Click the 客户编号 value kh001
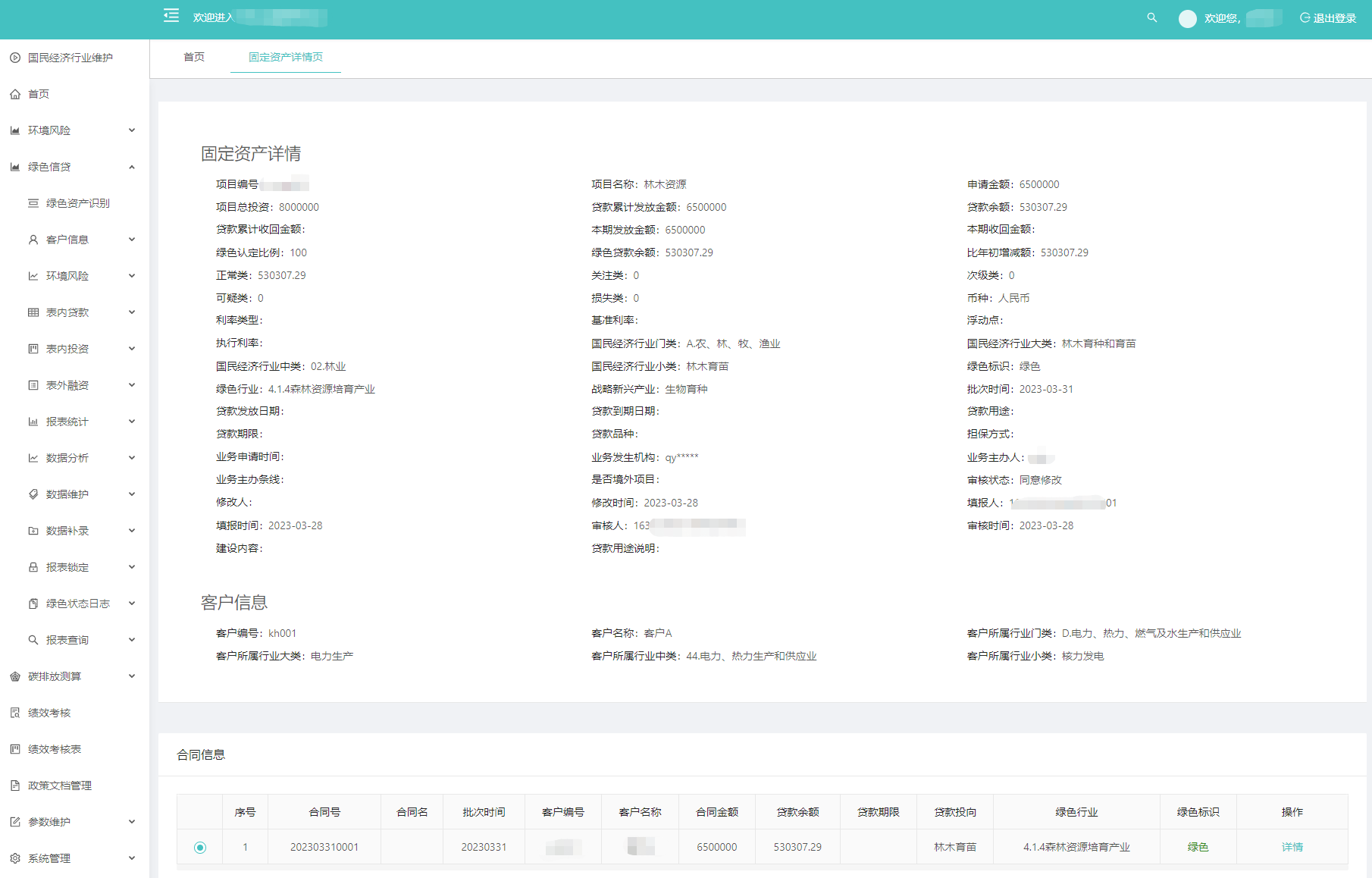1372x878 pixels. coord(282,633)
